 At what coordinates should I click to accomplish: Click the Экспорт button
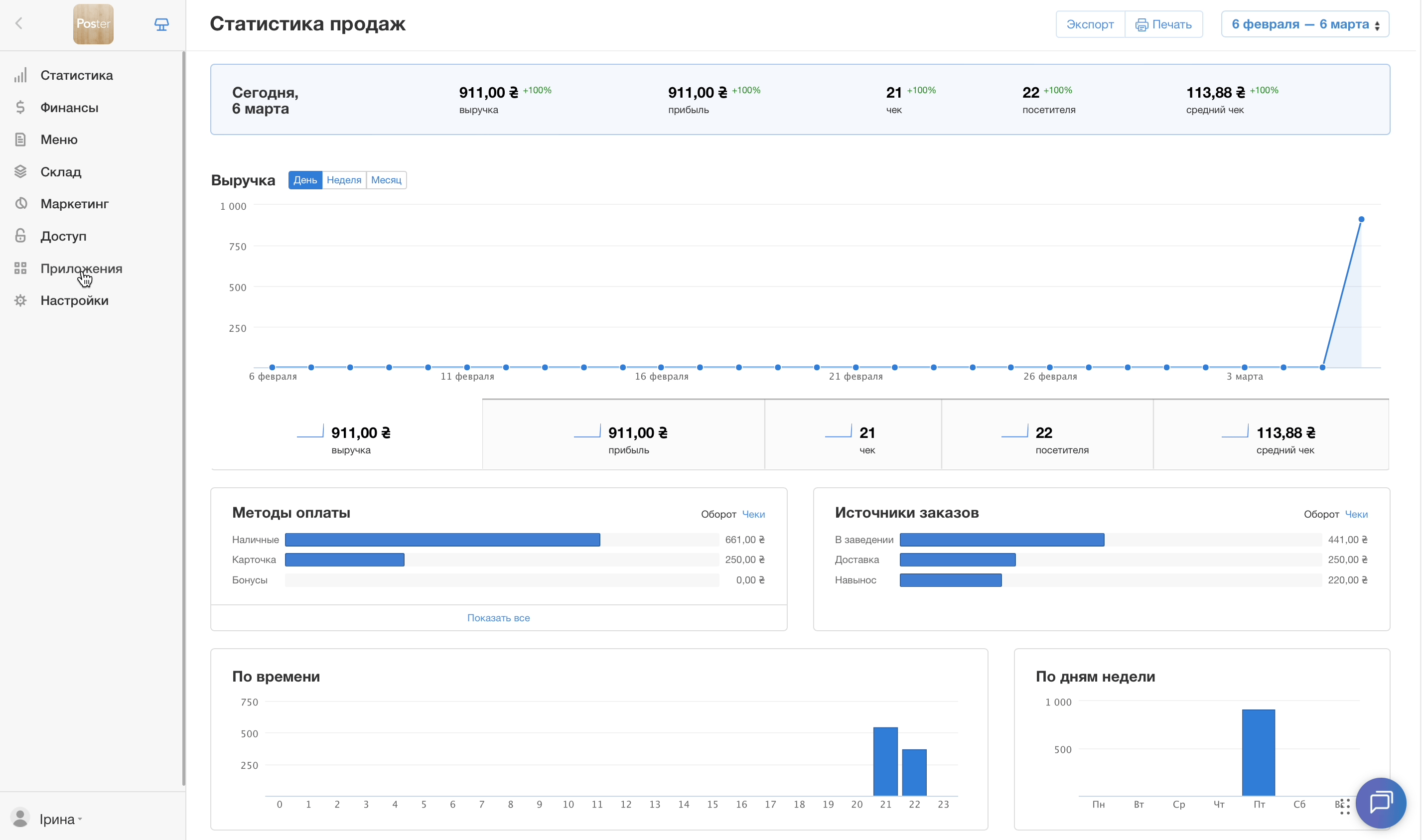click(1090, 24)
